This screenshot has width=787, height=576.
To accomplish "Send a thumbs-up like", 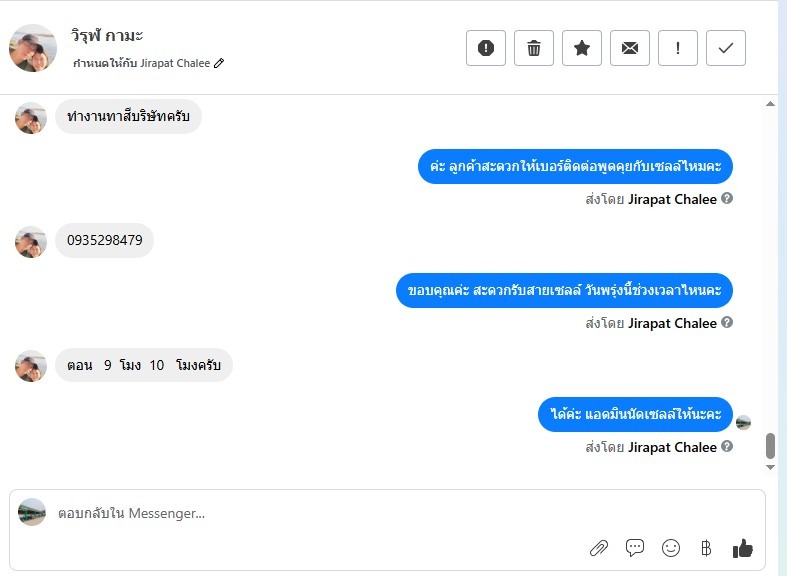I will 742,548.
